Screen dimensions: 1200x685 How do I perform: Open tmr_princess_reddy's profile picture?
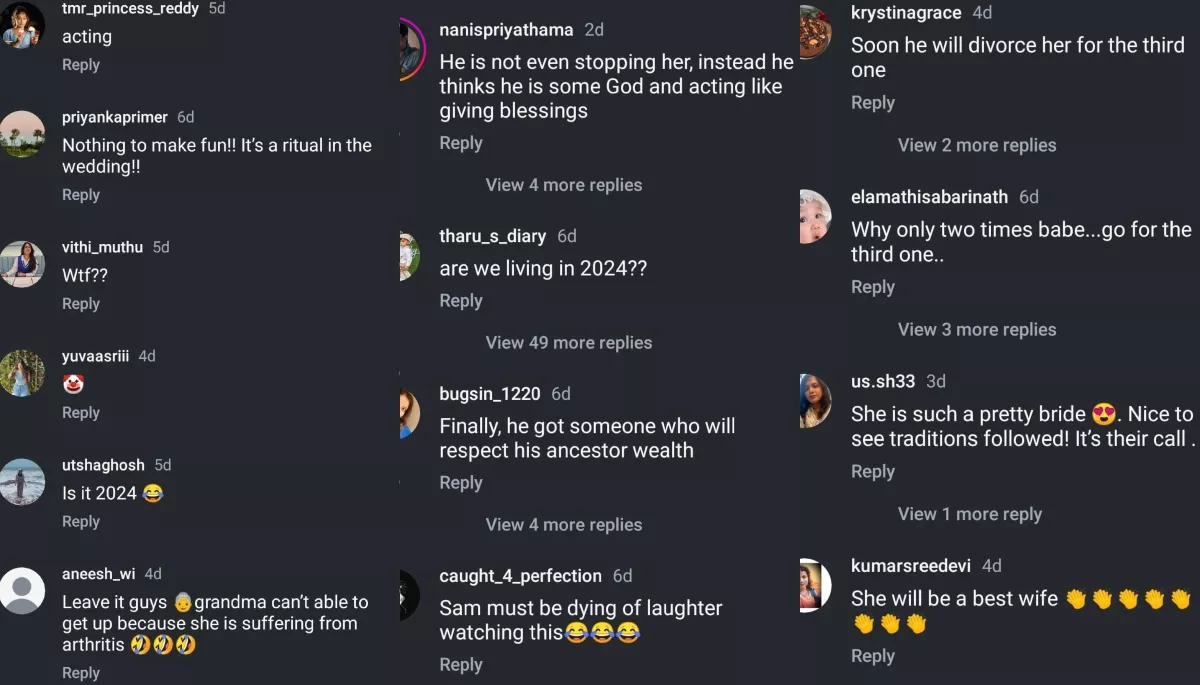(22, 26)
